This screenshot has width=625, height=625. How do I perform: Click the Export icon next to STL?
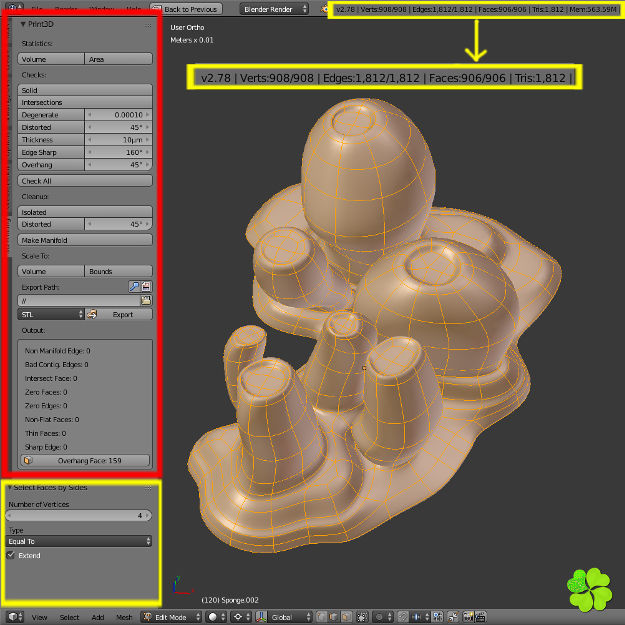pos(92,314)
